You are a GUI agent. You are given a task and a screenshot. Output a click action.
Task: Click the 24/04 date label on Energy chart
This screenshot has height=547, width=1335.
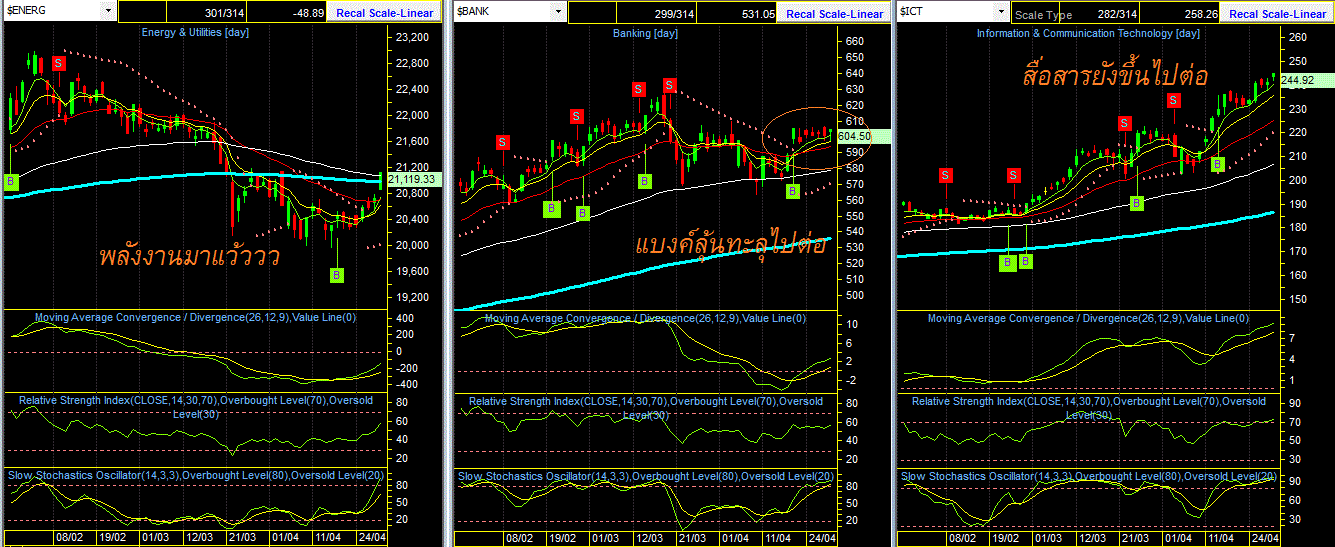[x=372, y=537]
